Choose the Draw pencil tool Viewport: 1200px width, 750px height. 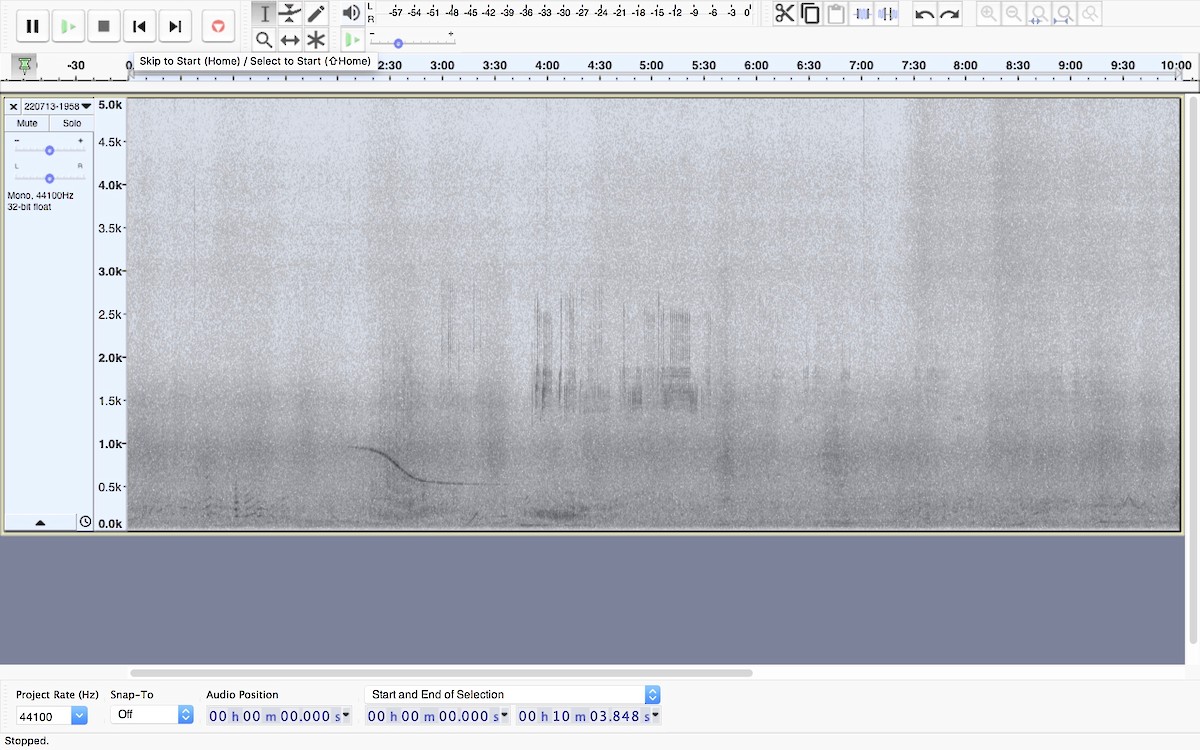tap(316, 13)
